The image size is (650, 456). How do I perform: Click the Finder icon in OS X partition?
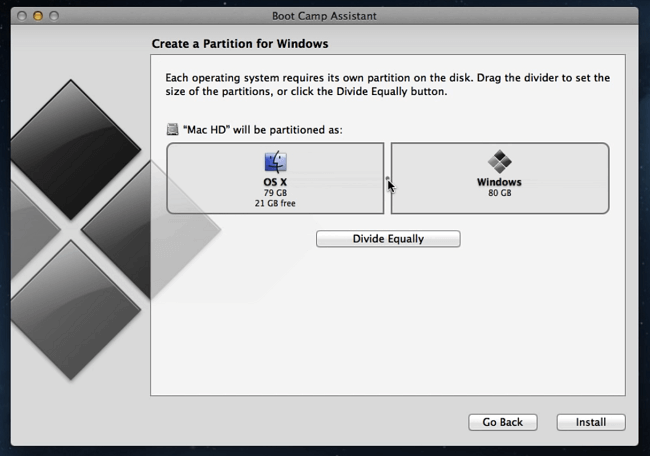point(275,163)
